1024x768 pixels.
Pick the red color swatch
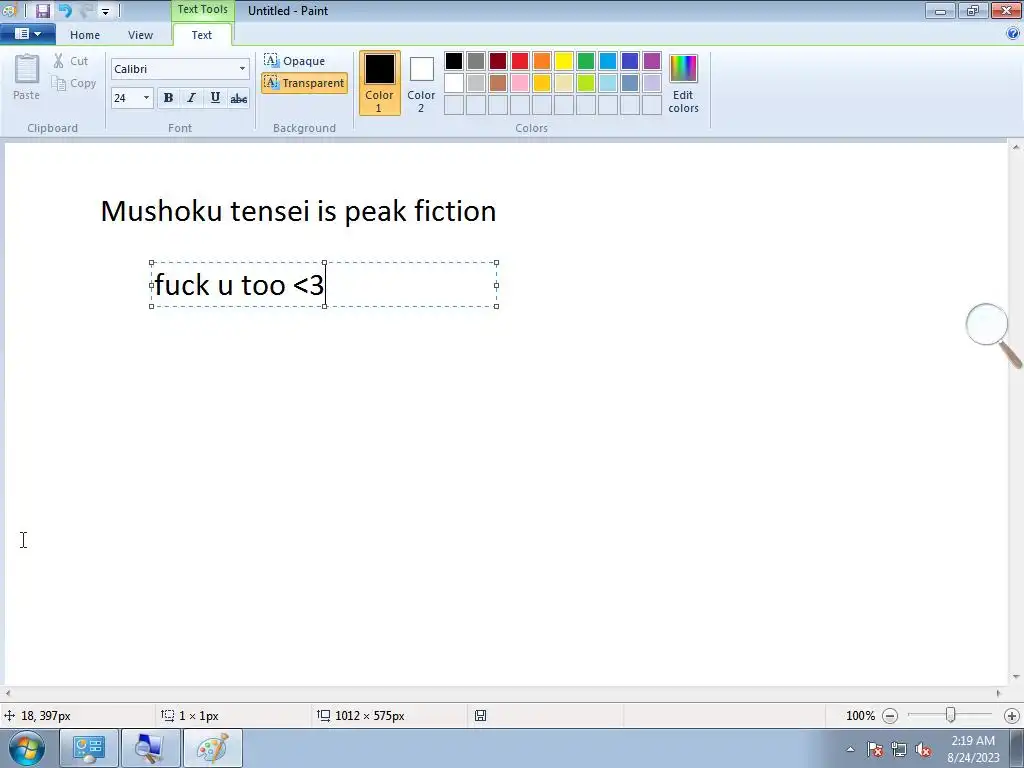[x=520, y=61]
